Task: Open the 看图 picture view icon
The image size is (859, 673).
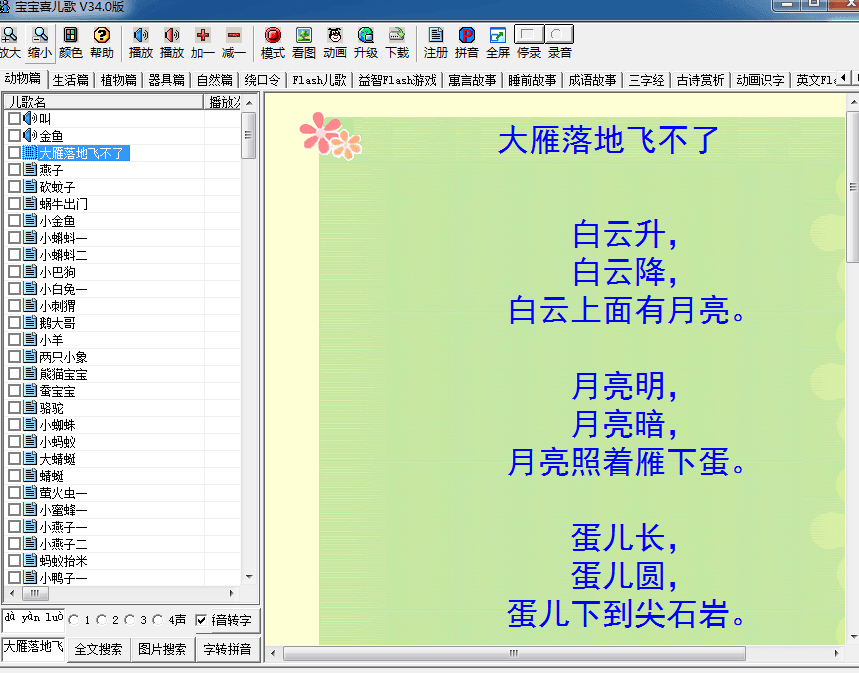Action: (304, 36)
